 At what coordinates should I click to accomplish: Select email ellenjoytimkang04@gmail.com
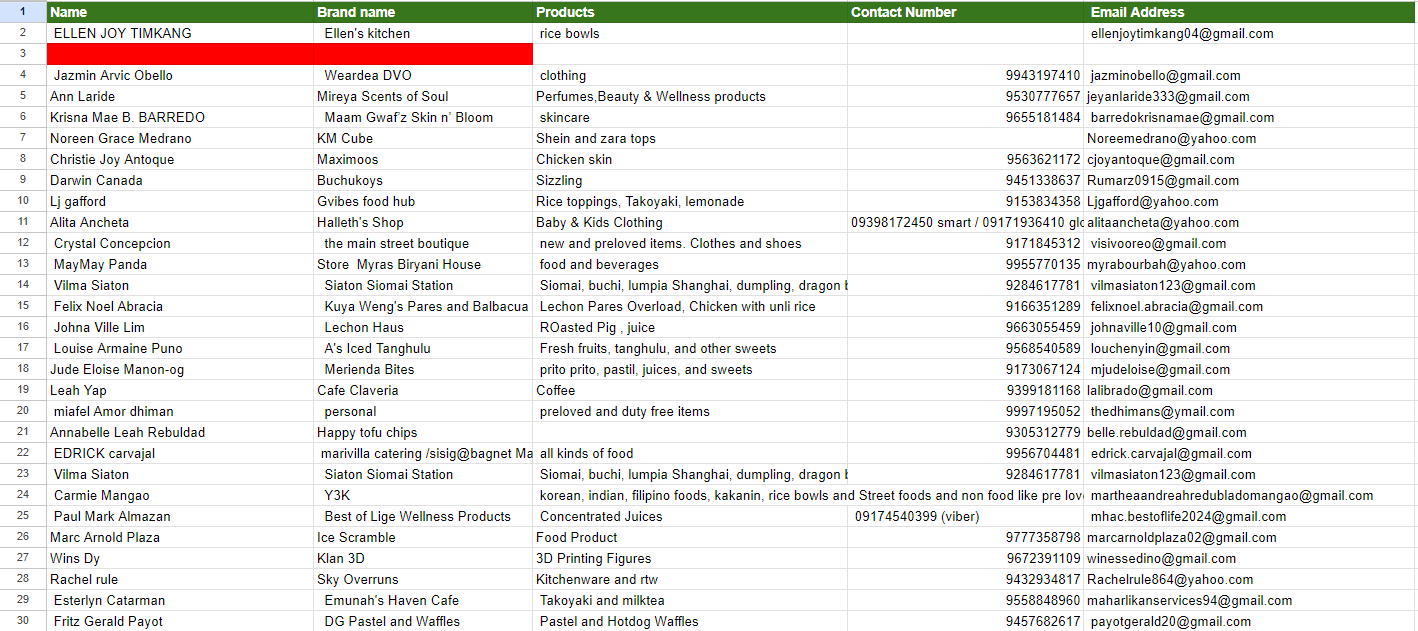(1251, 33)
